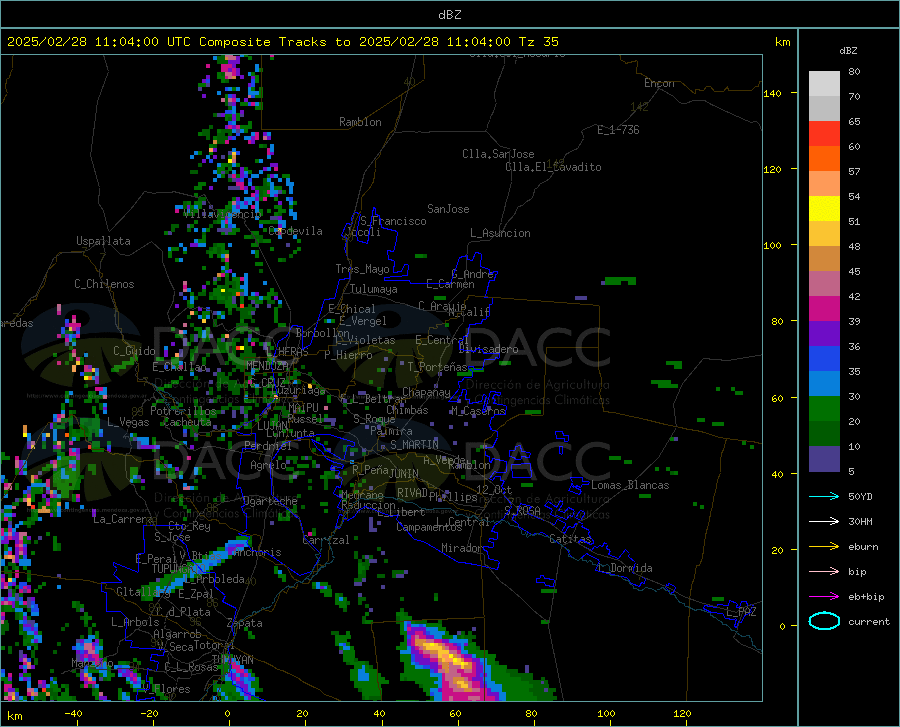
Task: Click the L_Dormida label on map
Action: (626, 569)
